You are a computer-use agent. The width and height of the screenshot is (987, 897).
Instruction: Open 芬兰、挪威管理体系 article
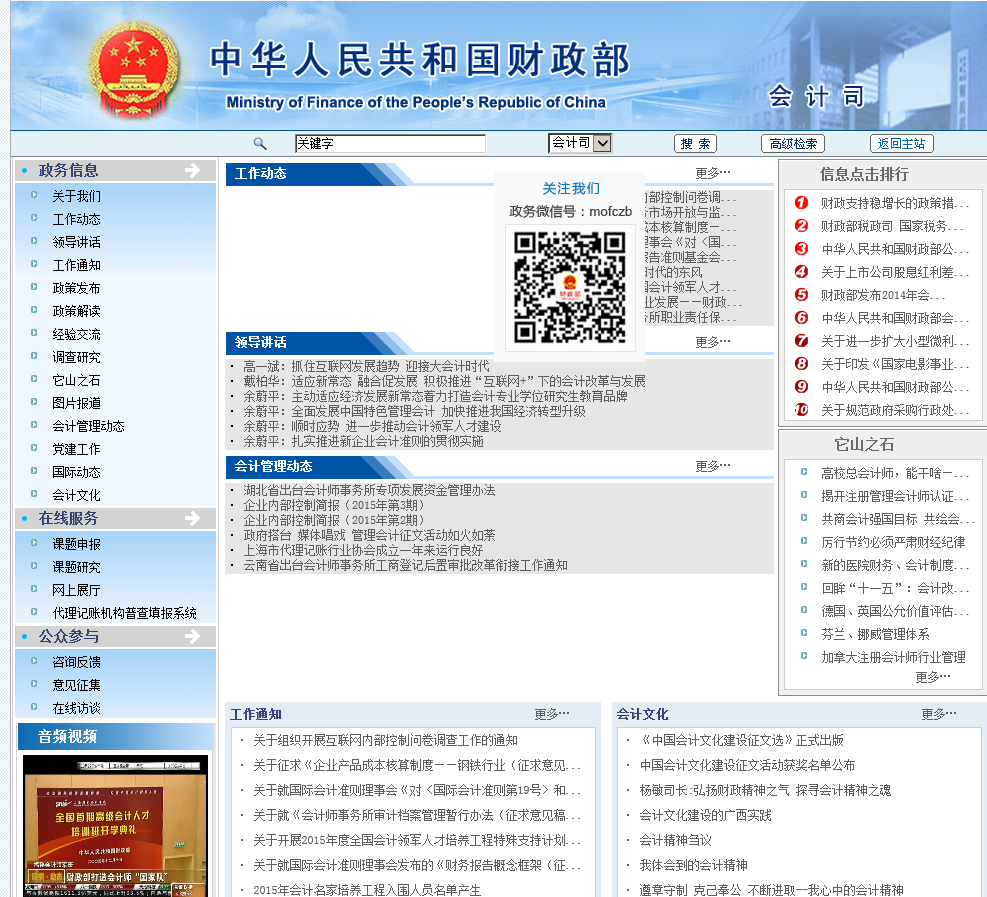click(x=875, y=634)
